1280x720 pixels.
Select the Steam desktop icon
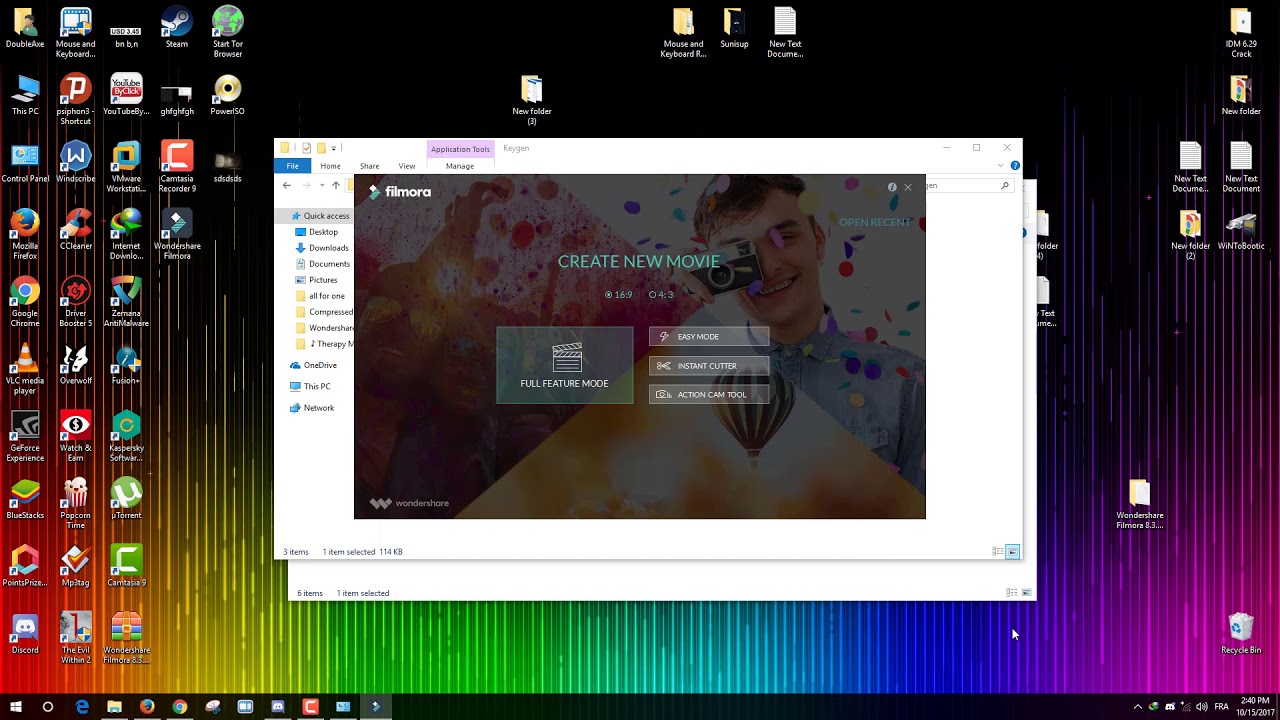pyautogui.click(x=177, y=27)
